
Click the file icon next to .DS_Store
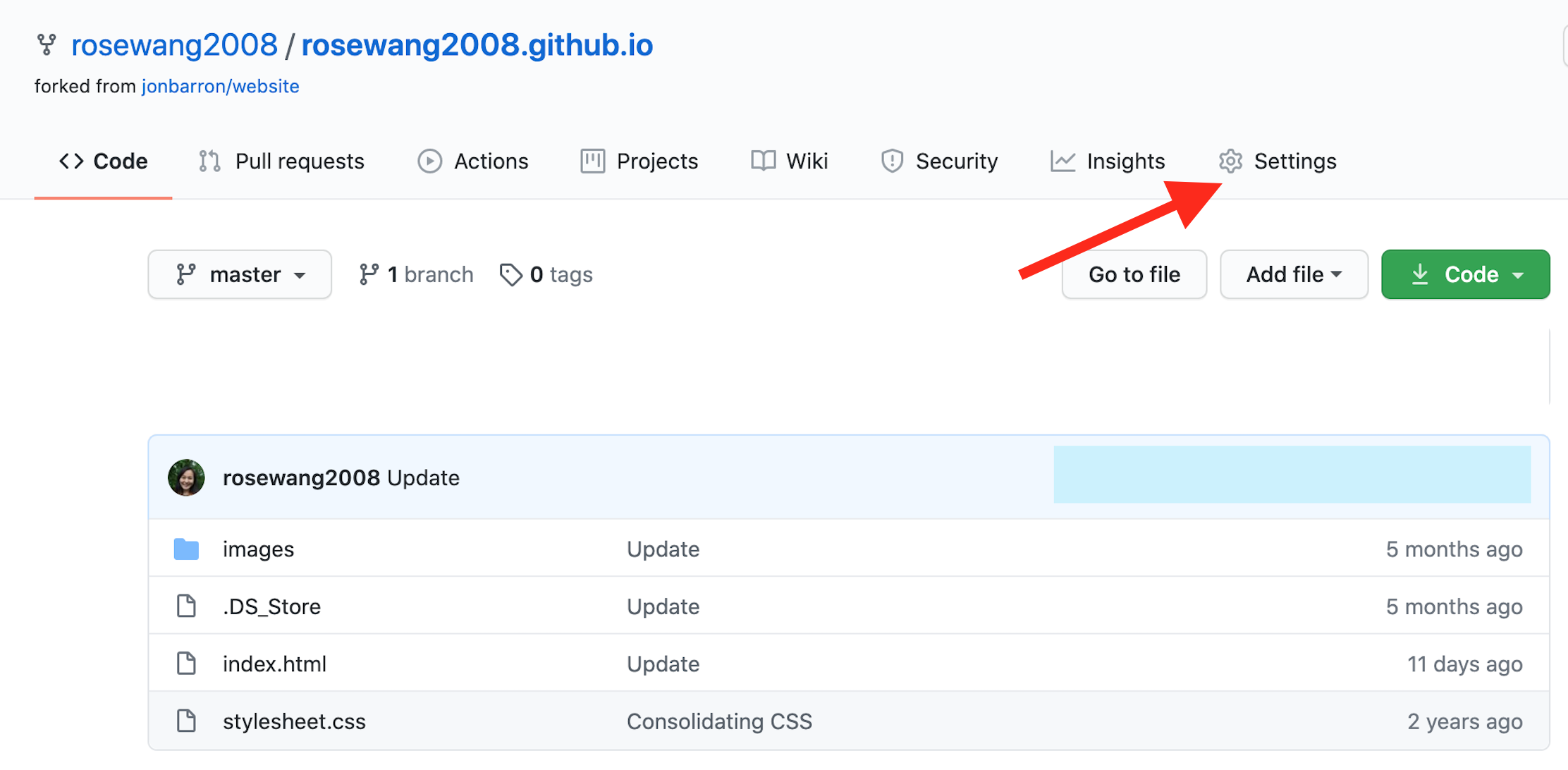186,606
